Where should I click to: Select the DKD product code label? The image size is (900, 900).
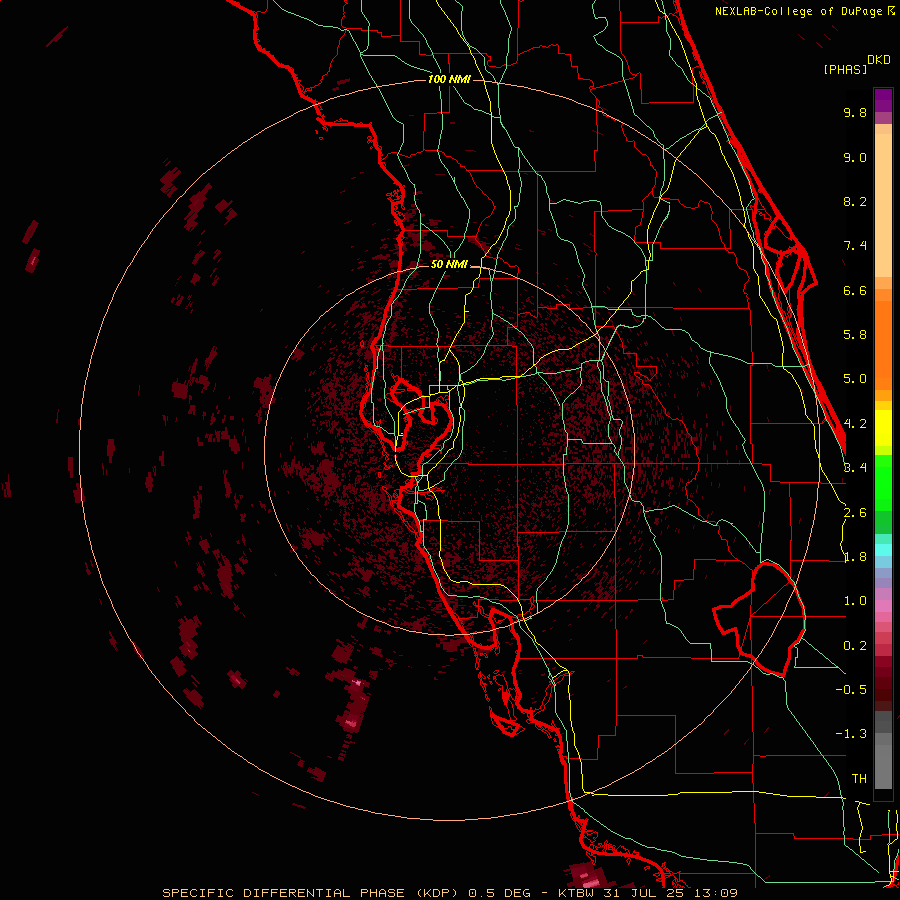878,60
